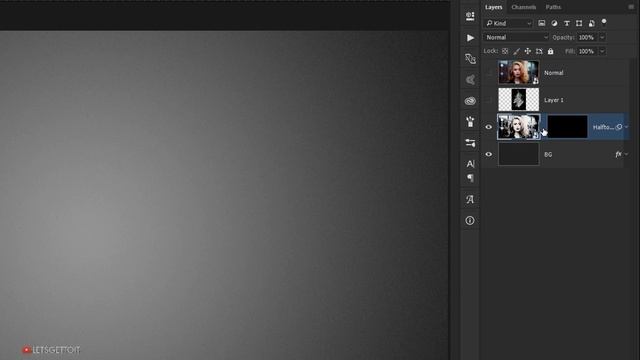Open the Paragraph panel icon
The image size is (640, 360).
pos(470,178)
